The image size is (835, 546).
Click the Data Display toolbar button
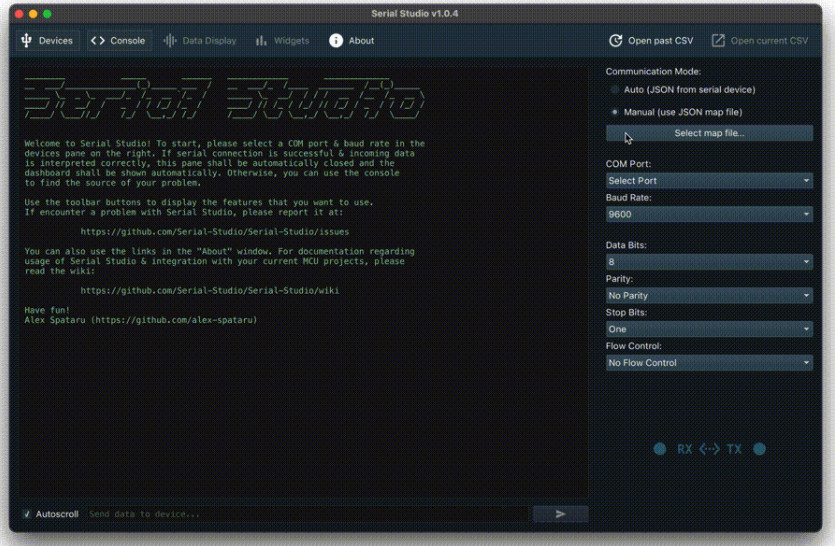click(x=200, y=40)
